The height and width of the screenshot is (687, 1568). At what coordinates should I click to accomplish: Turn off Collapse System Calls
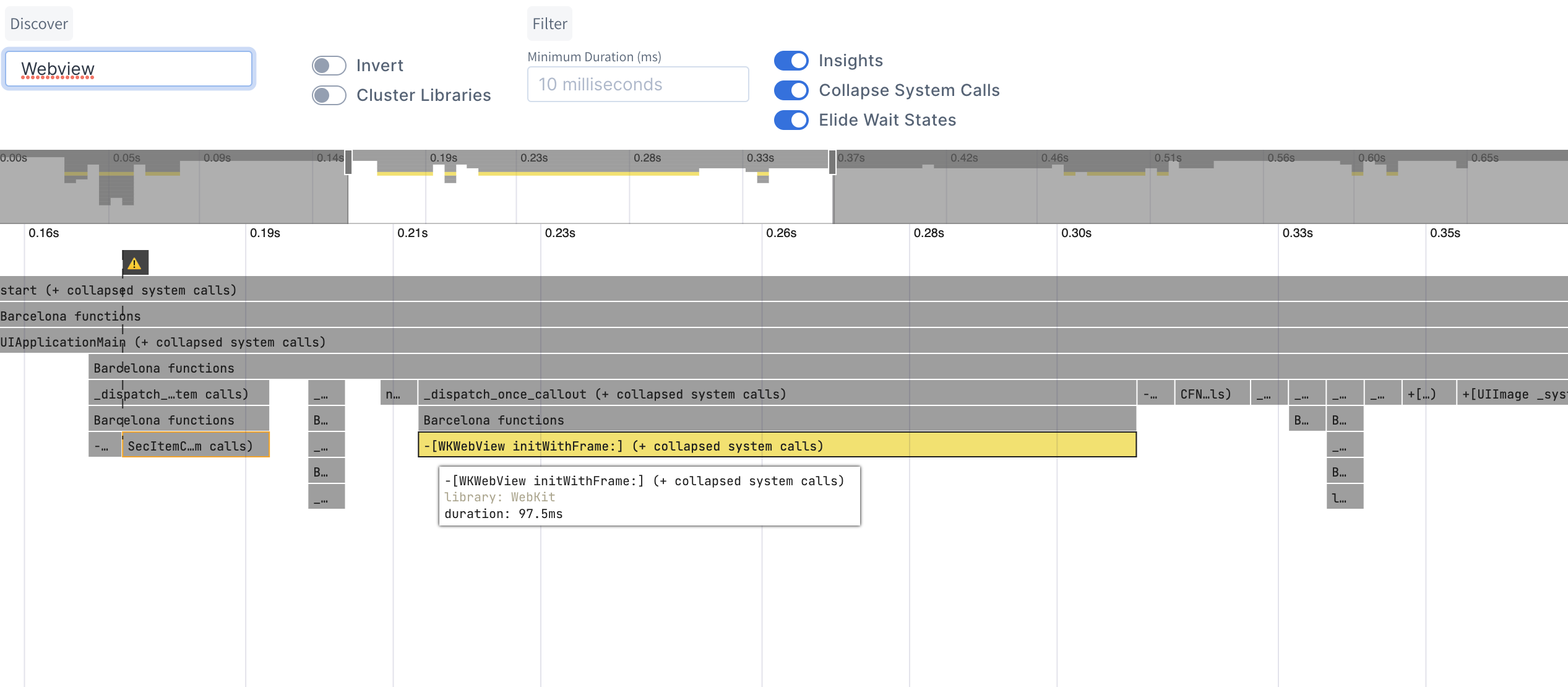pos(791,90)
